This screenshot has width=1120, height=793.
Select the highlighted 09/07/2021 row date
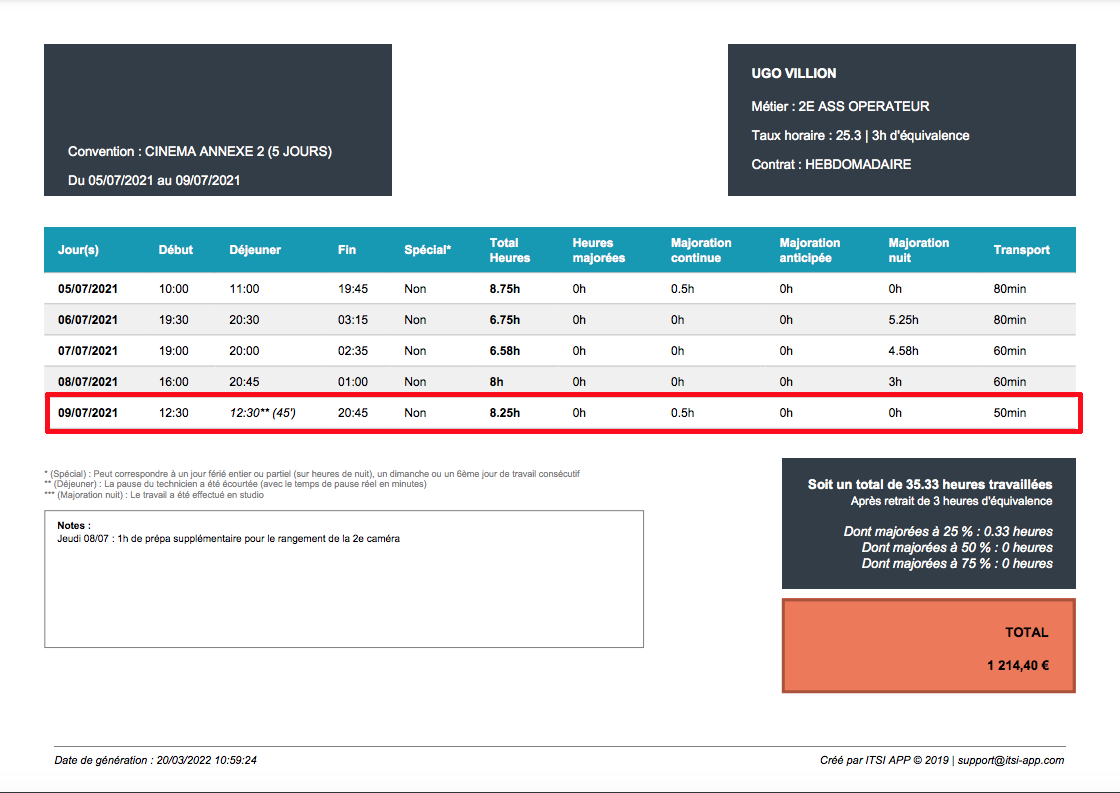point(87,413)
